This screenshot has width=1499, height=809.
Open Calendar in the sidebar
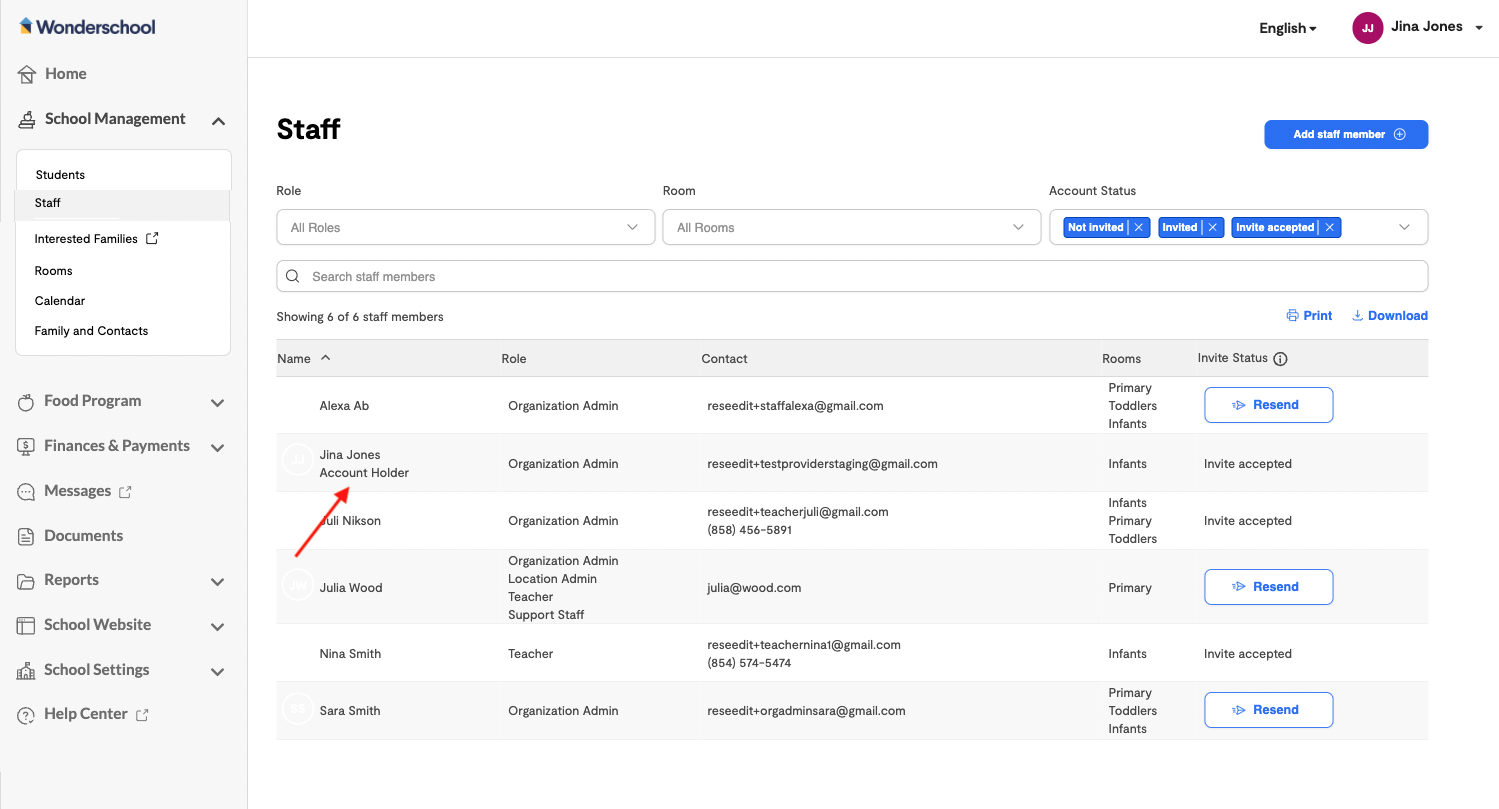(59, 301)
